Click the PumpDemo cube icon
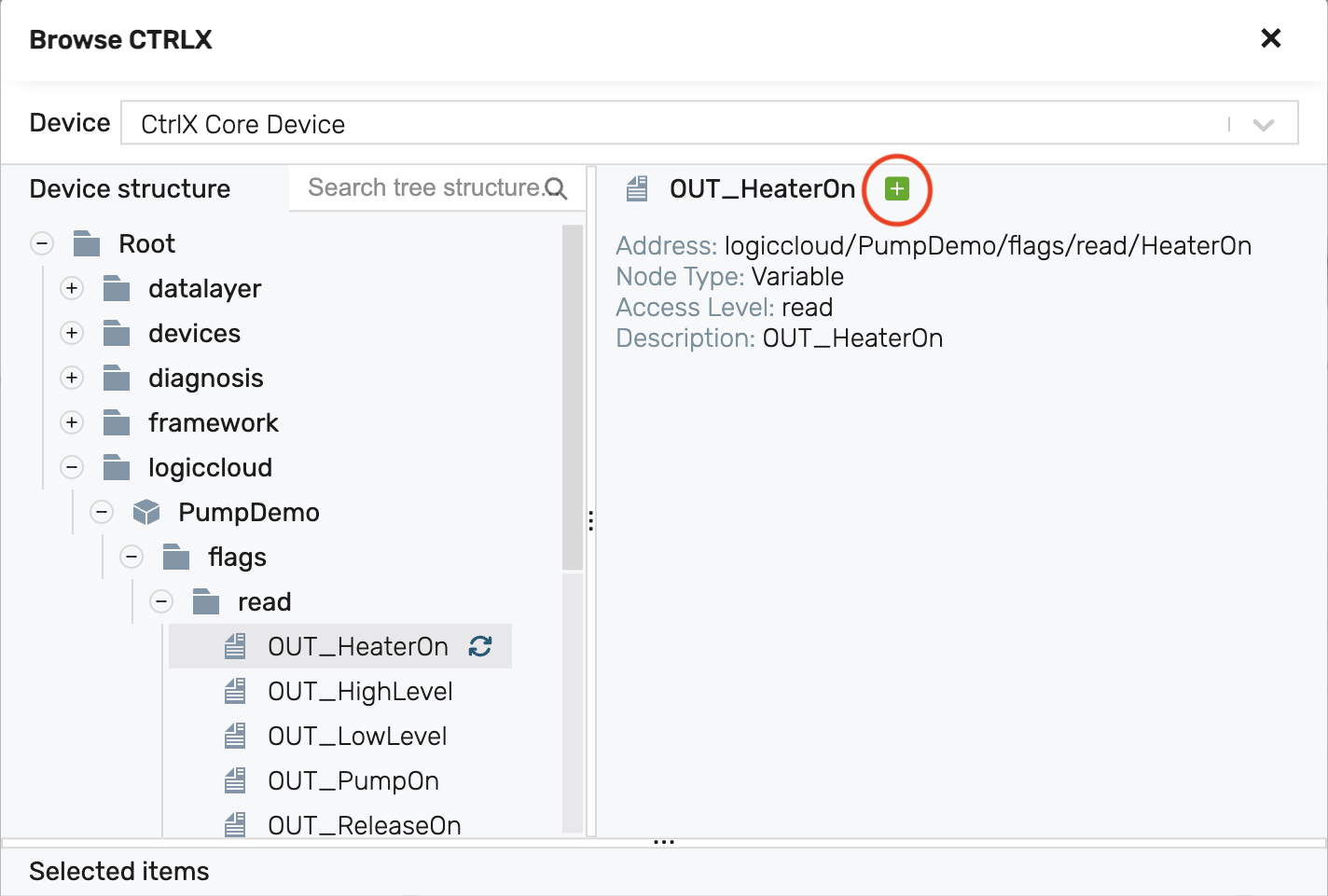 [146, 512]
